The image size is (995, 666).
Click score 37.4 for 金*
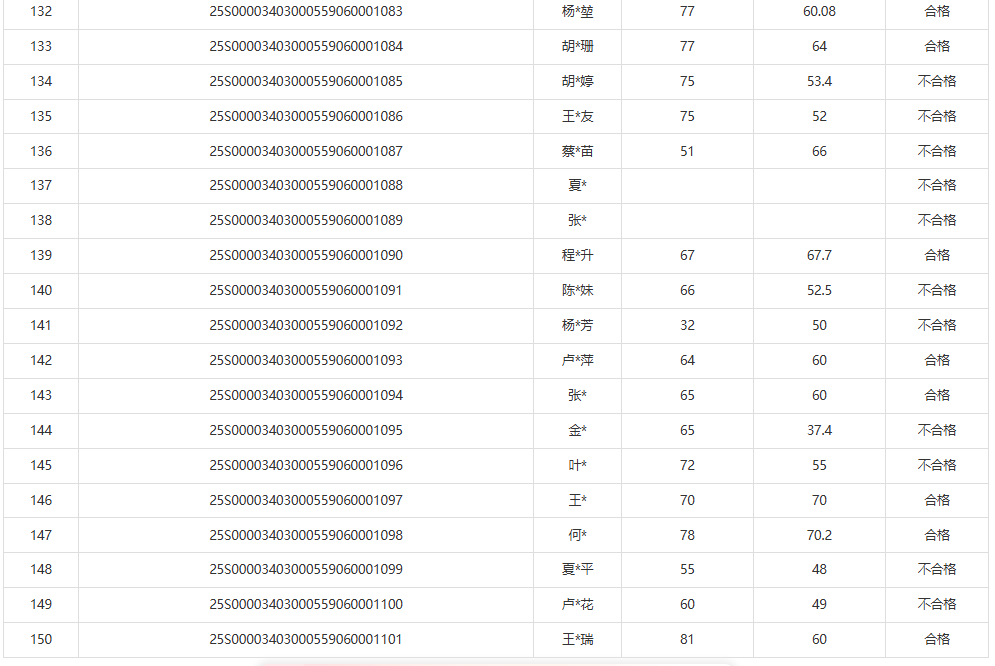[819, 431]
